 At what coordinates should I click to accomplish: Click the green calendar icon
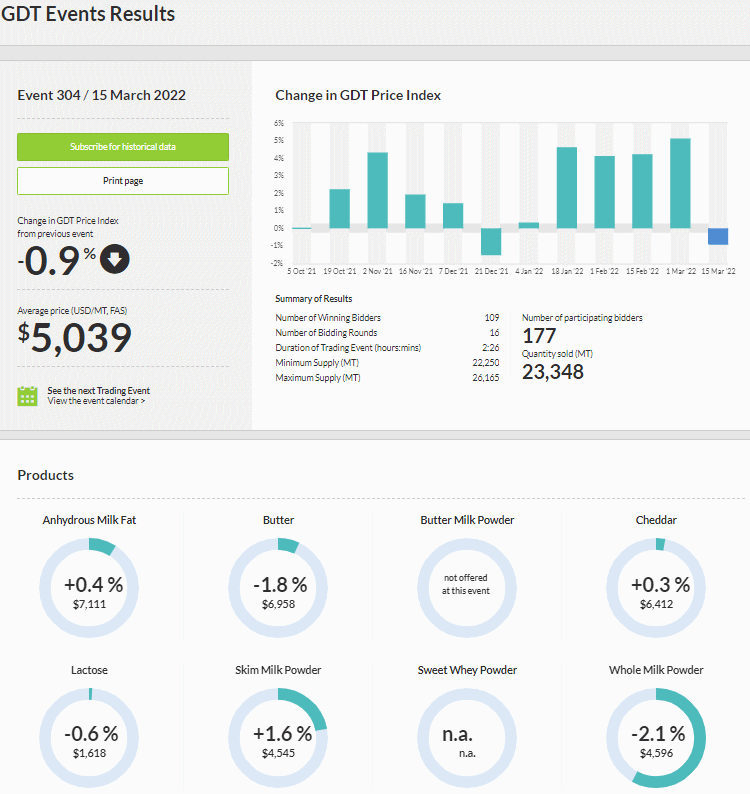point(27,396)
